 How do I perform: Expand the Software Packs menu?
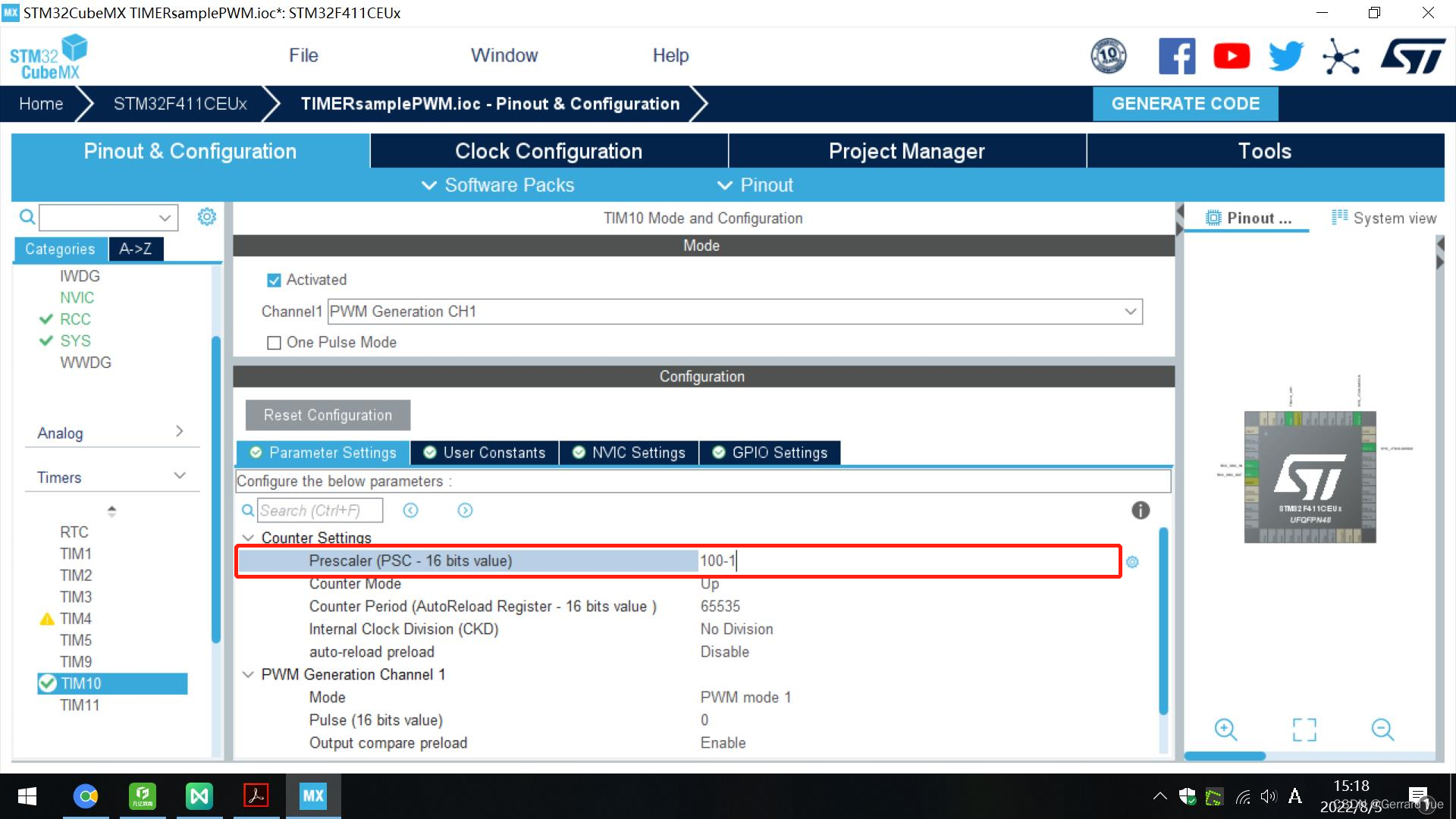click(x=498, y=185)
